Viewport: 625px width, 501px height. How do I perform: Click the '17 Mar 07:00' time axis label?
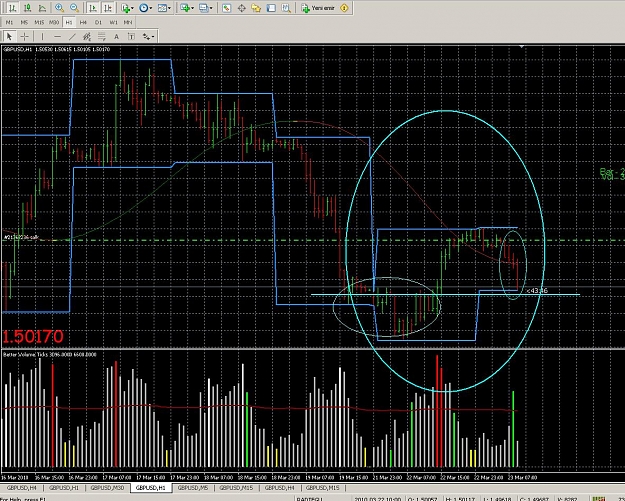pos(117,477)
